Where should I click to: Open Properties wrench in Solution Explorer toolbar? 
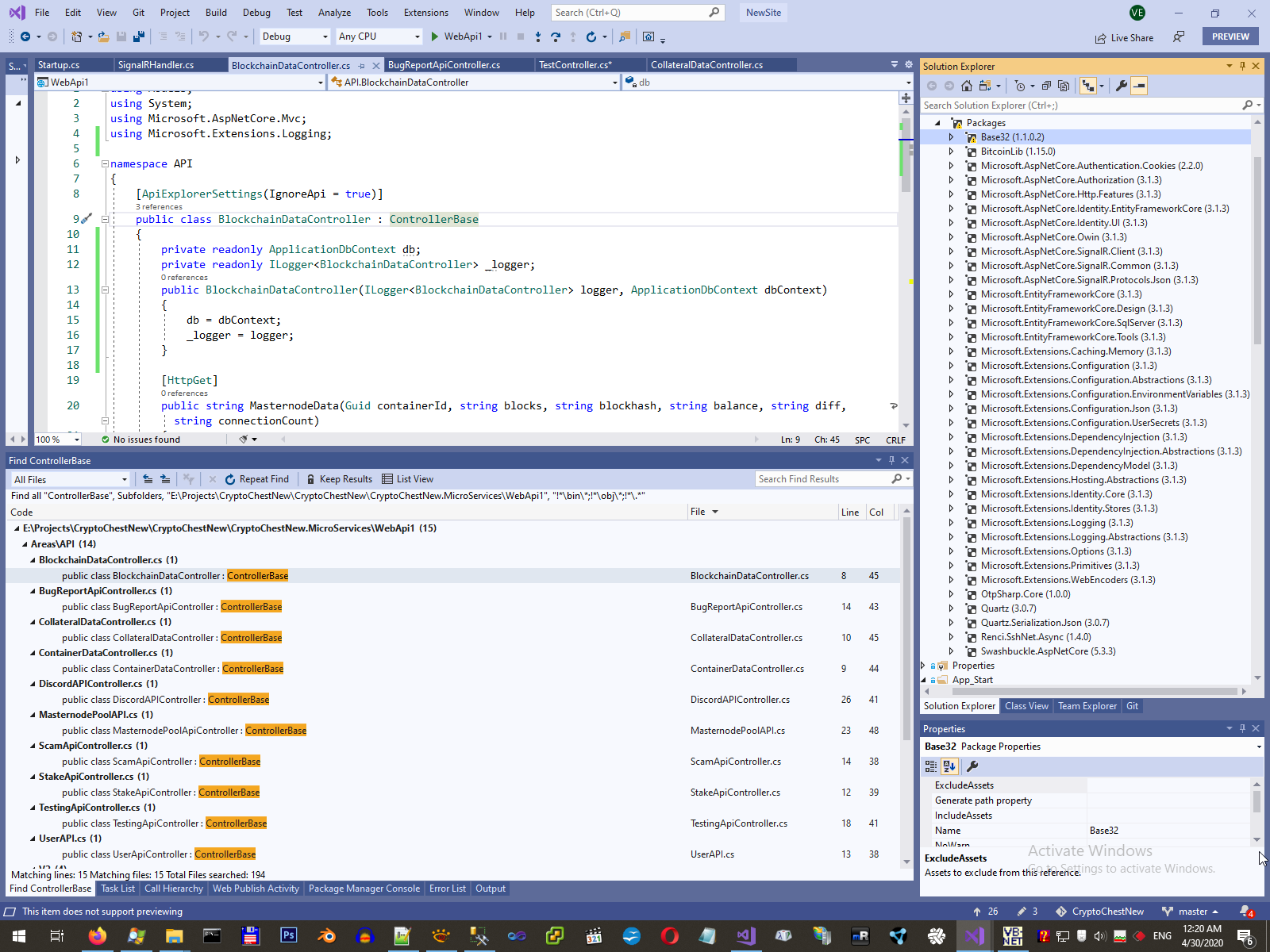(x=1121, y=86)
